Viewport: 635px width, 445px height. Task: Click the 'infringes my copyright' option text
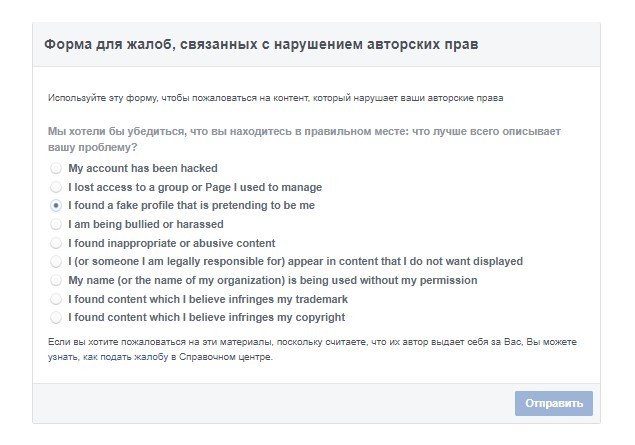(x=206, y=317)
